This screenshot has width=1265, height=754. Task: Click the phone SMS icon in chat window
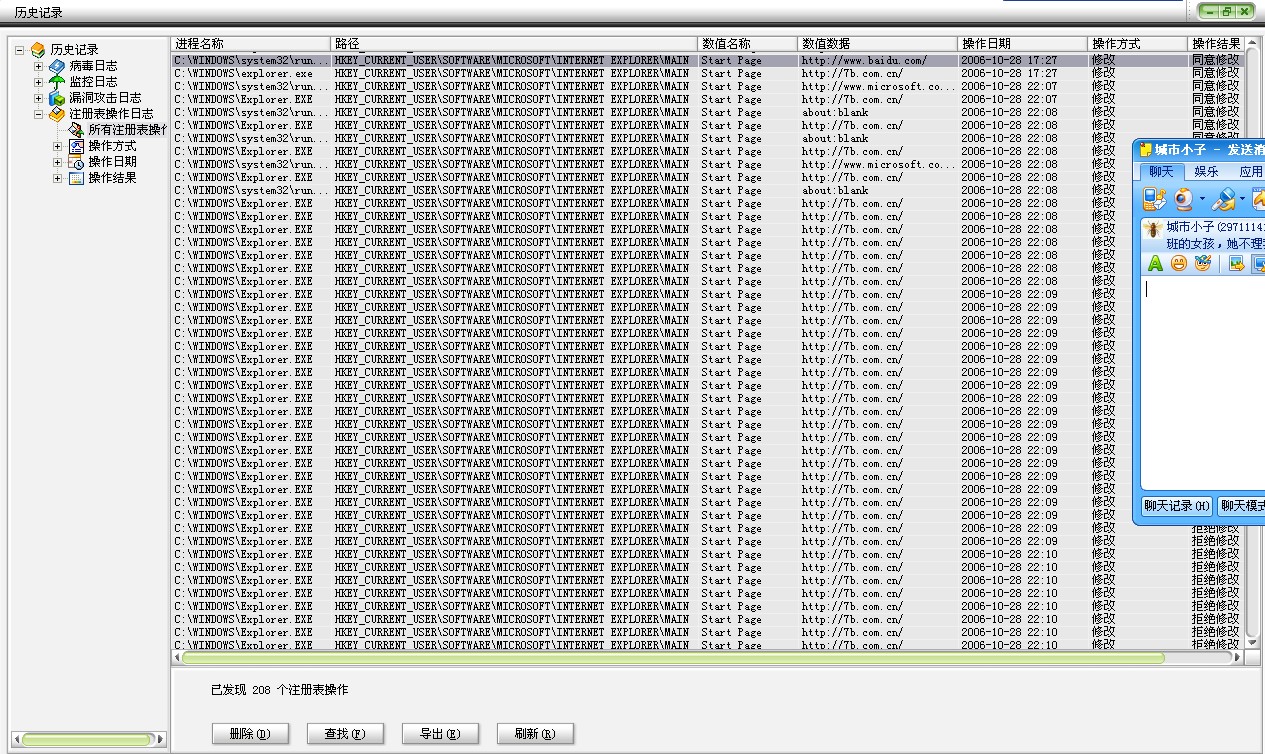(1154, 200)
